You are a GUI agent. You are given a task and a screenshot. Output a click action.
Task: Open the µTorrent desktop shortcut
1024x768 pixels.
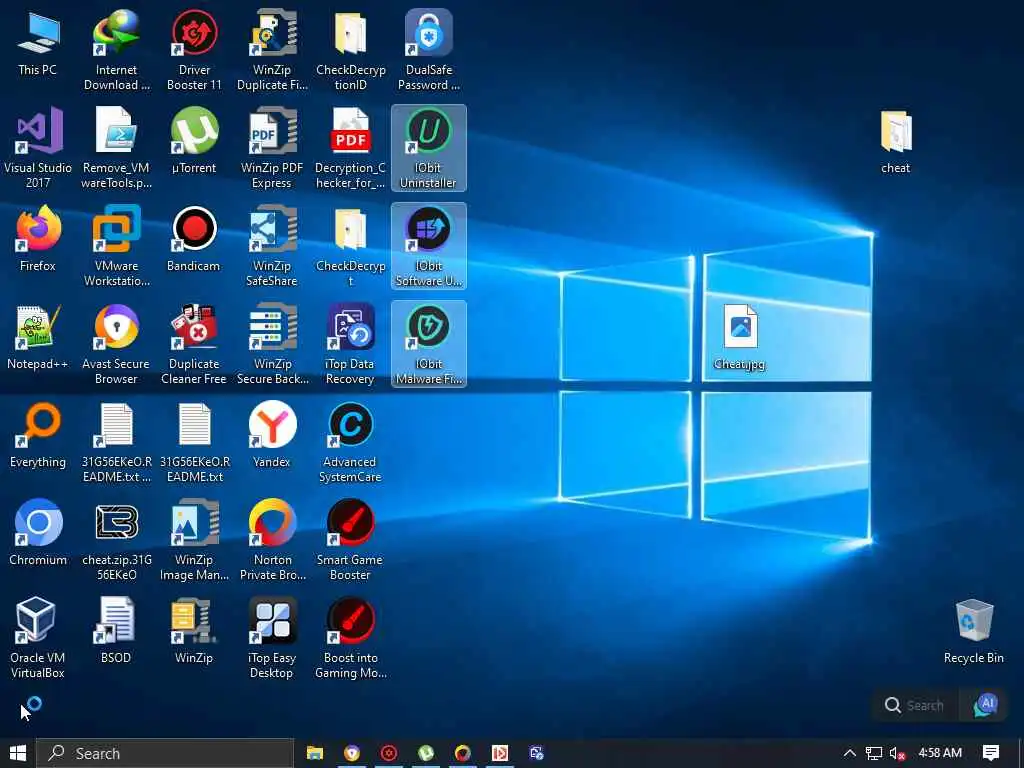194,140
